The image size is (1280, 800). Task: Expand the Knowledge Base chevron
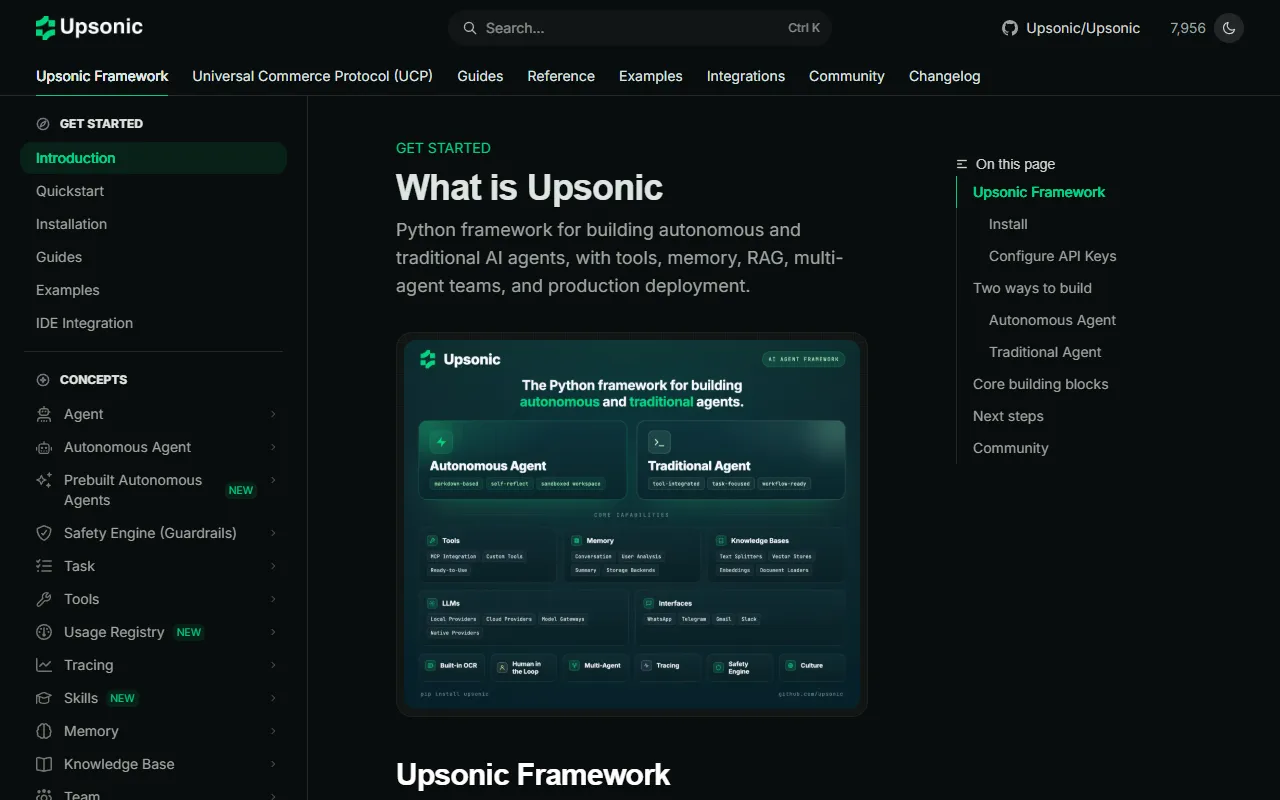(273, 764)
